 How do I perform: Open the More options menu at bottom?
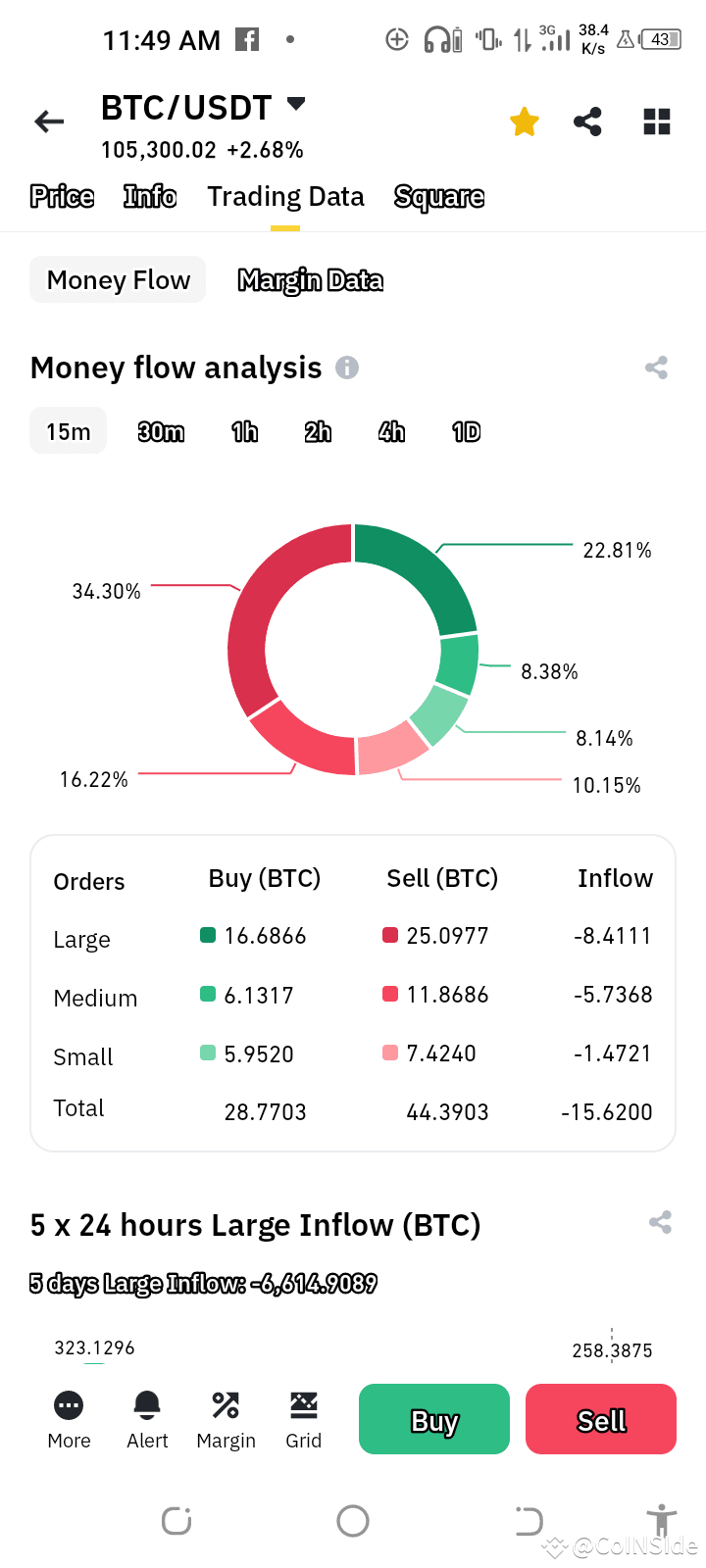tap(68, 1418)
